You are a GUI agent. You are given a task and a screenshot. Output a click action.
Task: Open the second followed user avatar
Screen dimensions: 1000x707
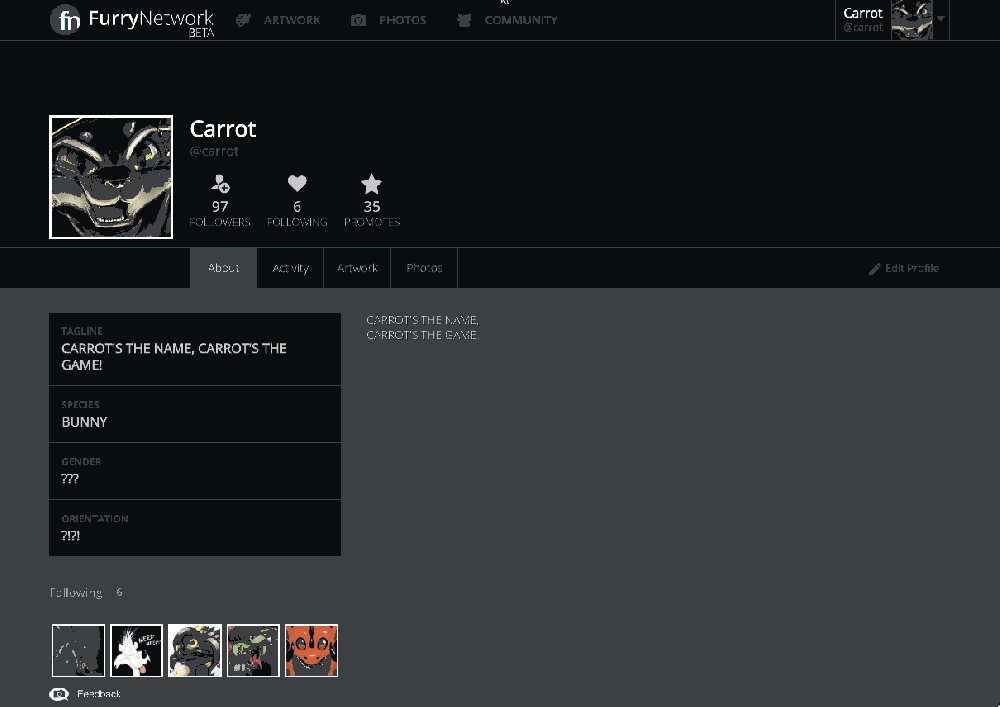click(x=136, y=650)
